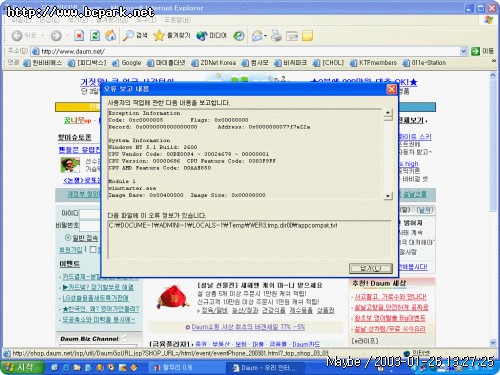Screen dimensions: 500x375
Task: Click the 비밀번호 password field on the Daum page
Action: point(90,226)
